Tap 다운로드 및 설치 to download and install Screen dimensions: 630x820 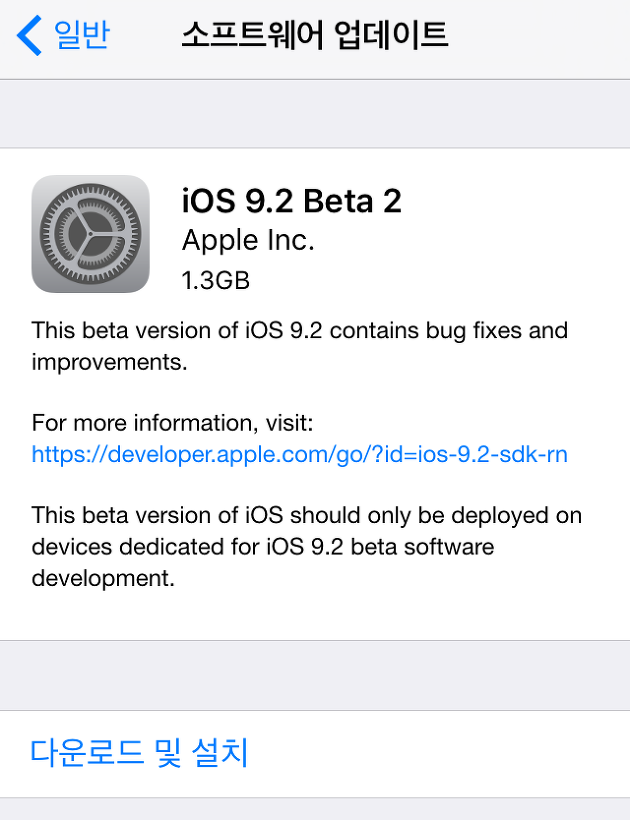[x=139, y=752]
